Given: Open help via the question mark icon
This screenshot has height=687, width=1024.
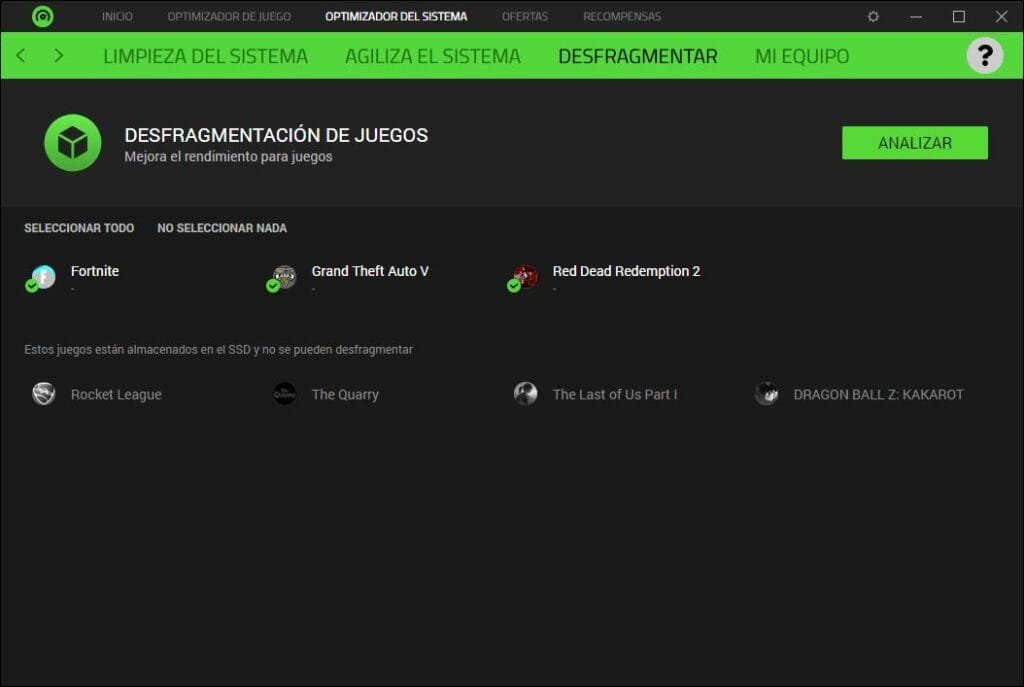Looking at the screenshot, I should 984,55.
